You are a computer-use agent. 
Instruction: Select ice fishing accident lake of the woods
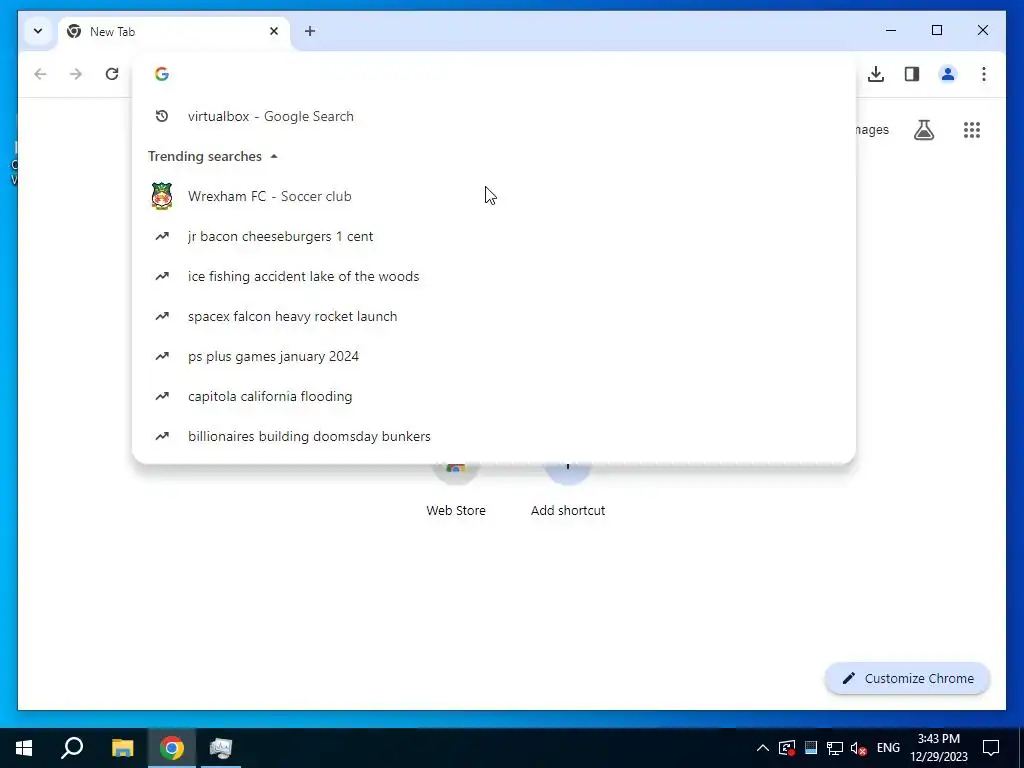(494, 276)
